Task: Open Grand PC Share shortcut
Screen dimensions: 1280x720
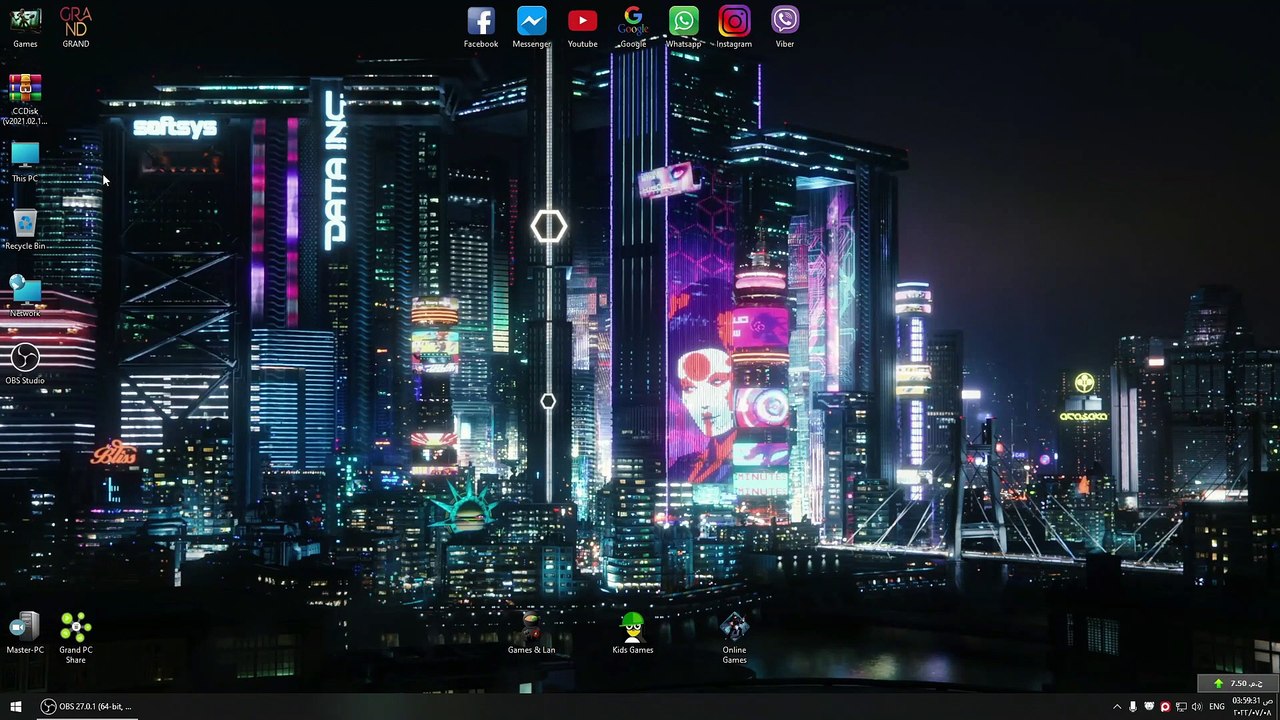Action: click(x=76, y=638)
